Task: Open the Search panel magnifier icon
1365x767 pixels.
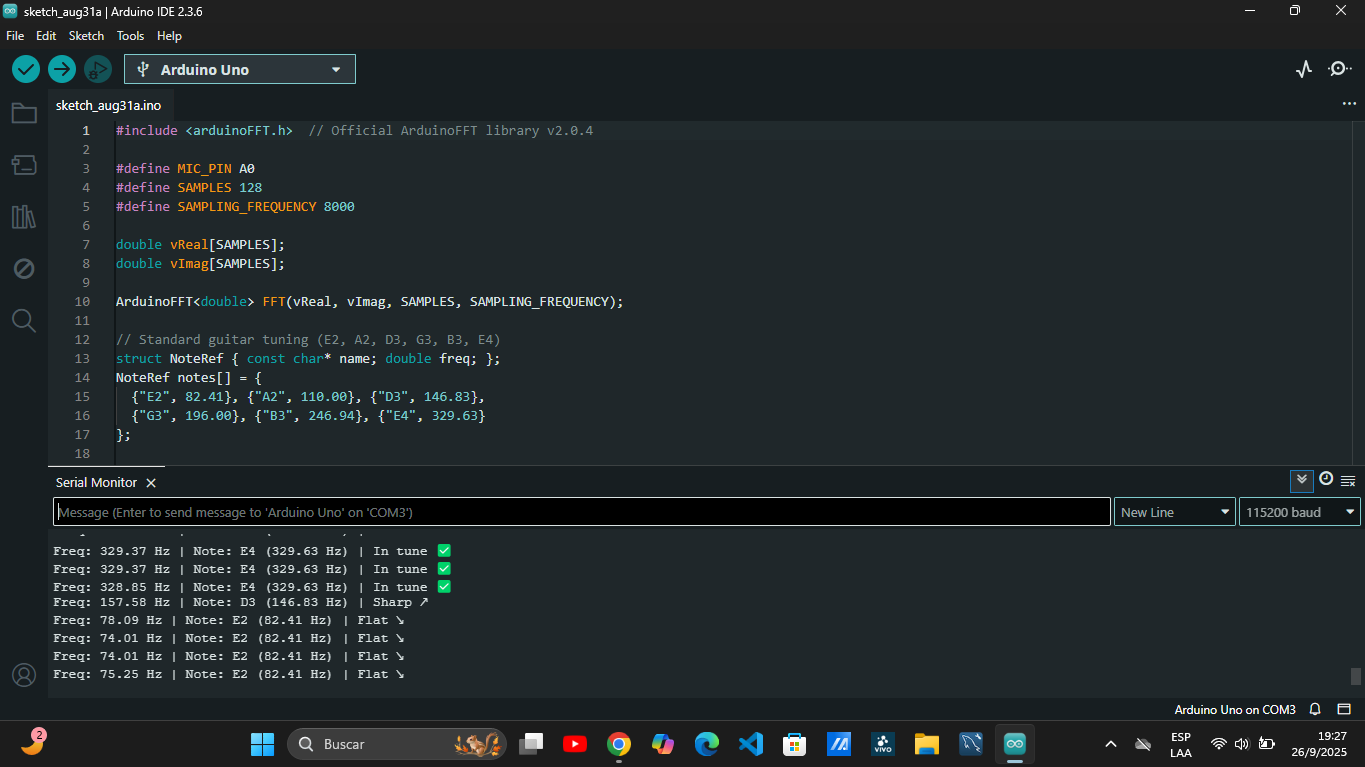Action: coord(24,321)
